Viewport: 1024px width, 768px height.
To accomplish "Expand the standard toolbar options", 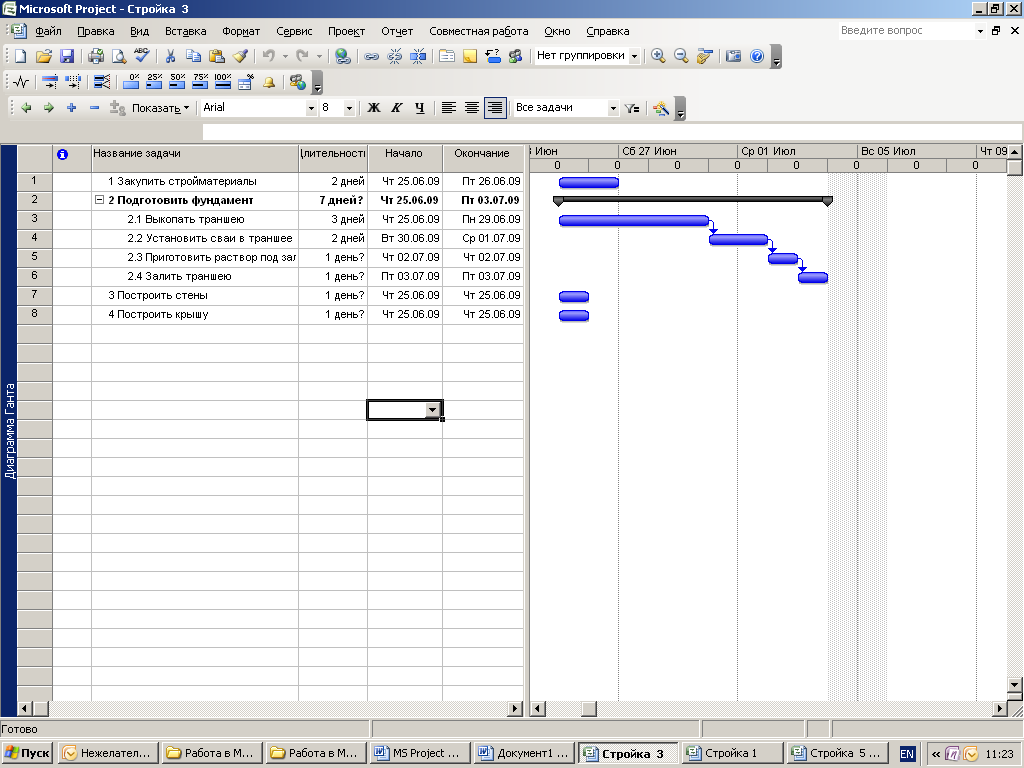I will [x=776, y=57].
